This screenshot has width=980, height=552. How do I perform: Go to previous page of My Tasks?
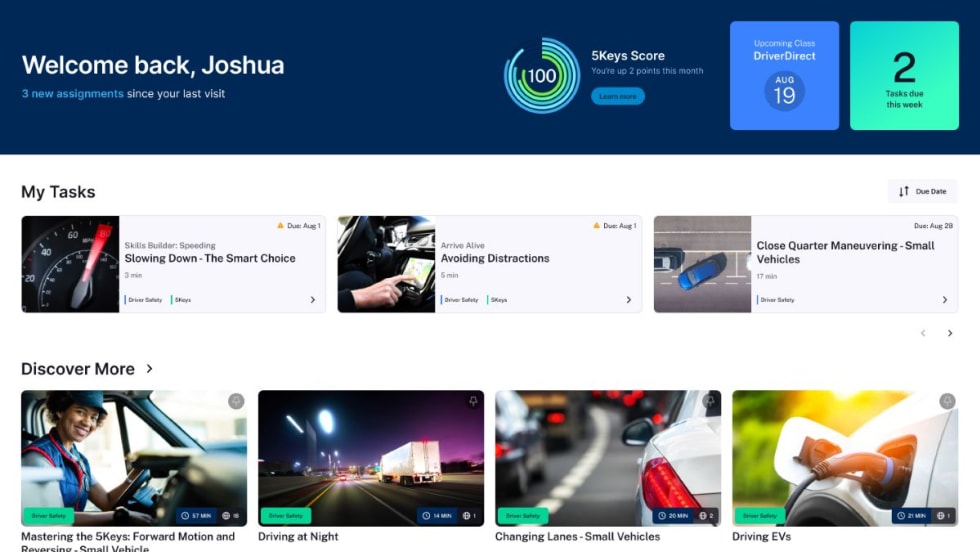923,333
